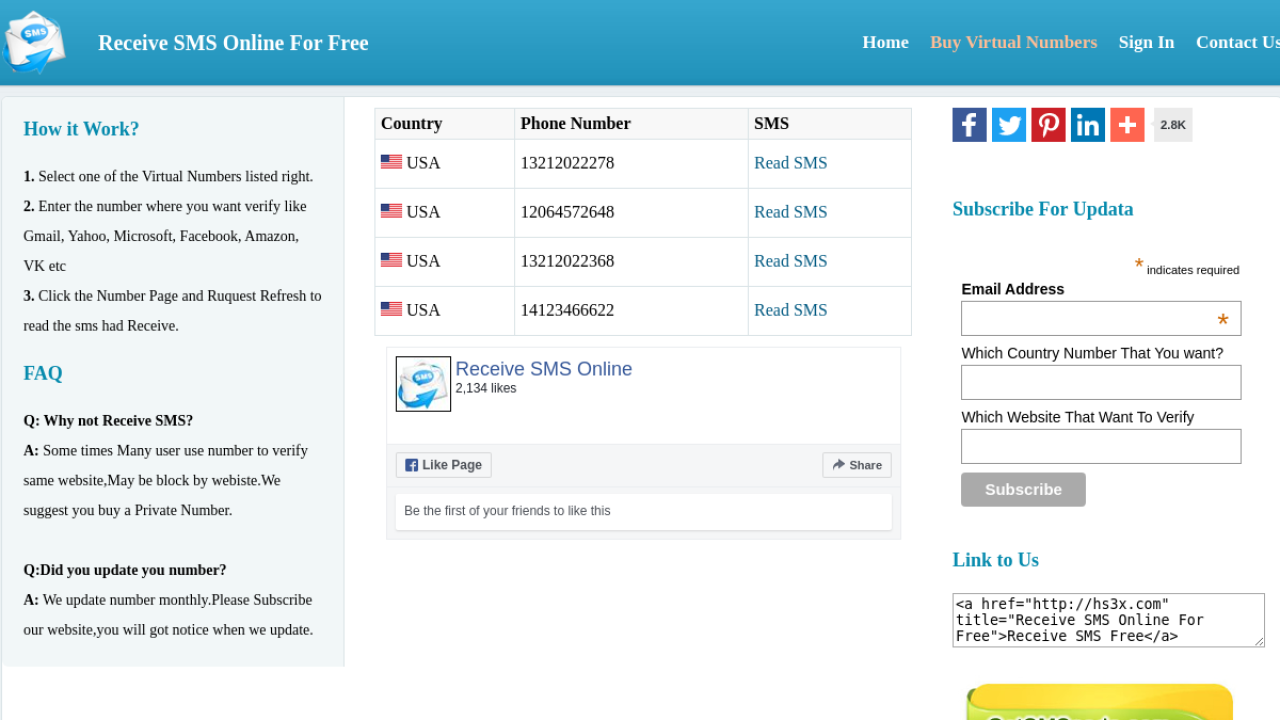Click the Facebook Share button
The height and width of the screenshot is (720, 1280).
[856, 465]
